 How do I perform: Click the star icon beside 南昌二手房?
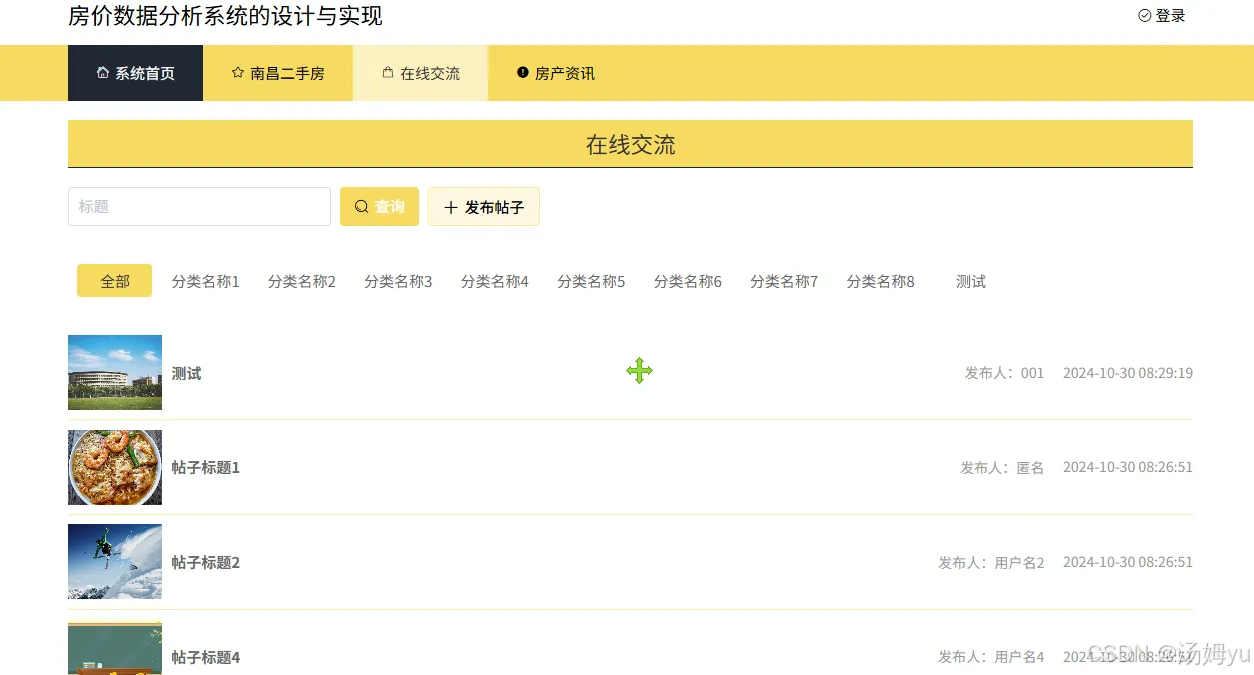tap(238, 73)
